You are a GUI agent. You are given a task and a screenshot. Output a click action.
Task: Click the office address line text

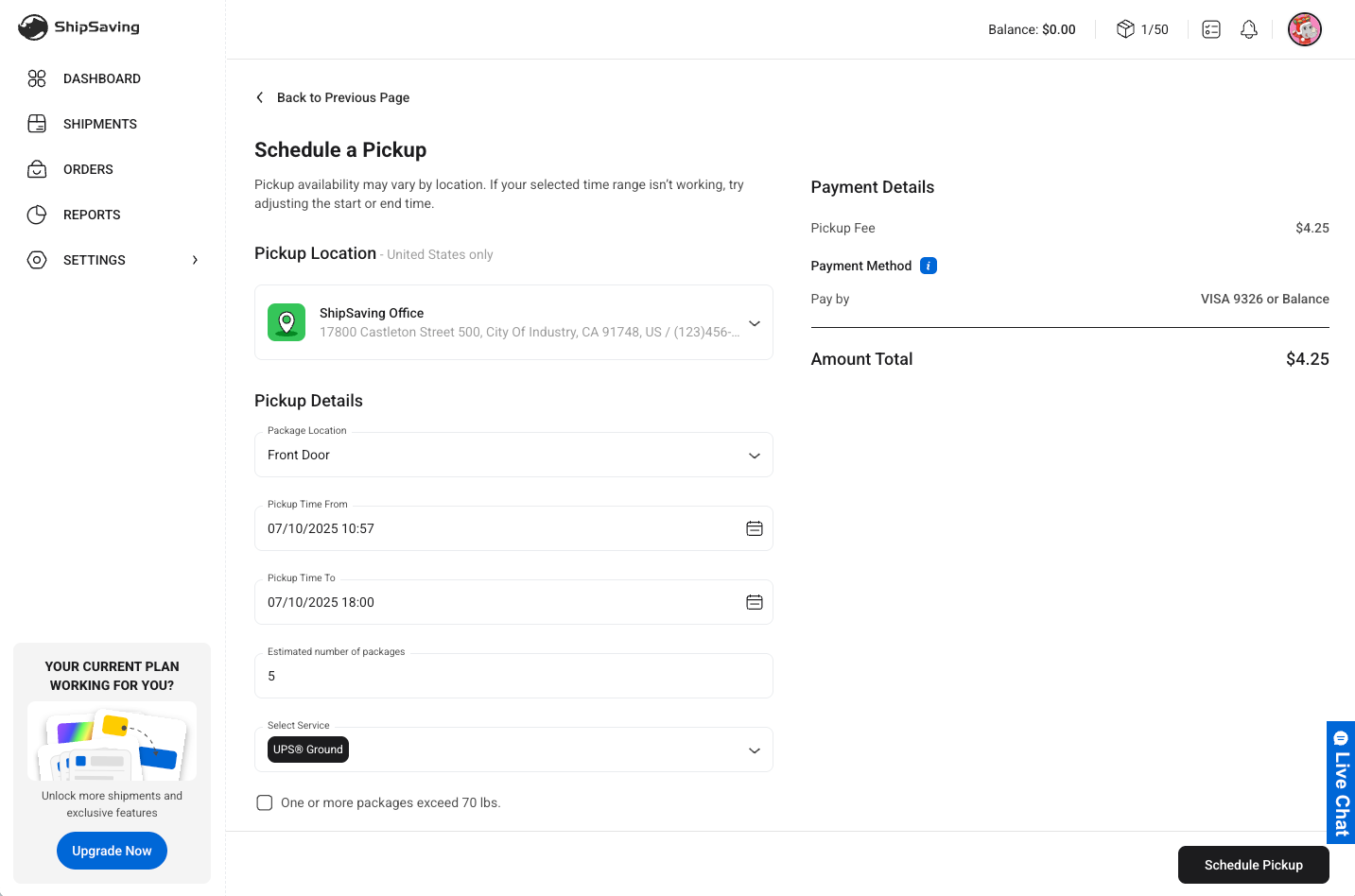(x=530, y=332)
